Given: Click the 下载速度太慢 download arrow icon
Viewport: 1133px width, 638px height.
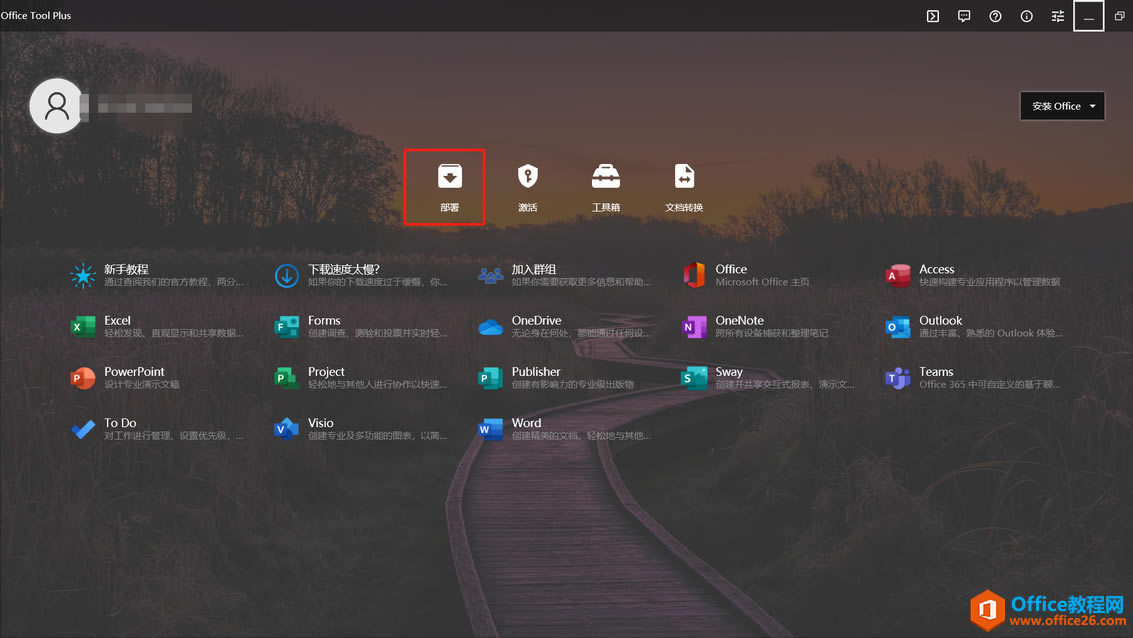Looking at the screenshot, I should pos(287,275).
